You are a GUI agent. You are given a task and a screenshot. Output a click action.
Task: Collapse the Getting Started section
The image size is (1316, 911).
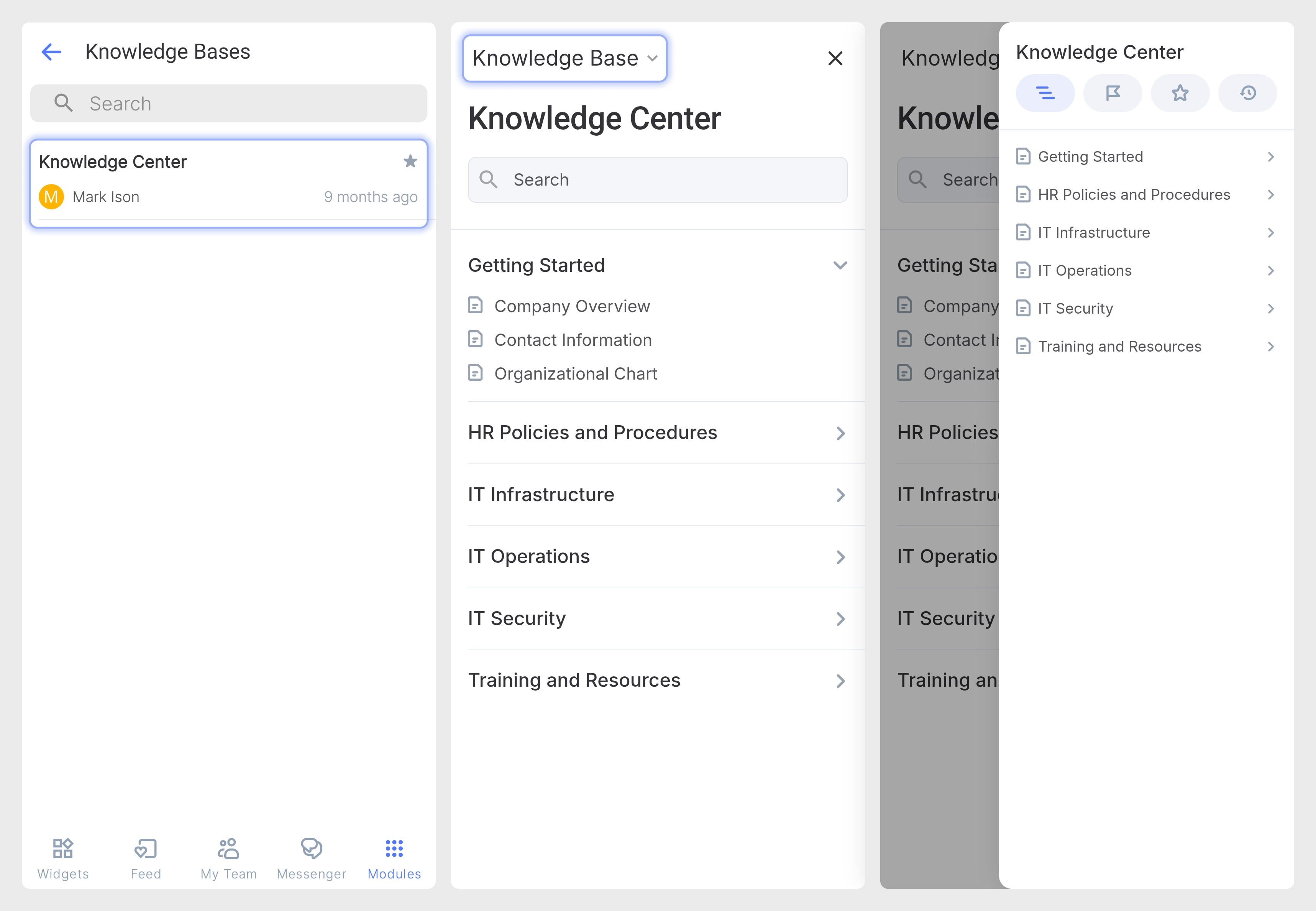840,265
